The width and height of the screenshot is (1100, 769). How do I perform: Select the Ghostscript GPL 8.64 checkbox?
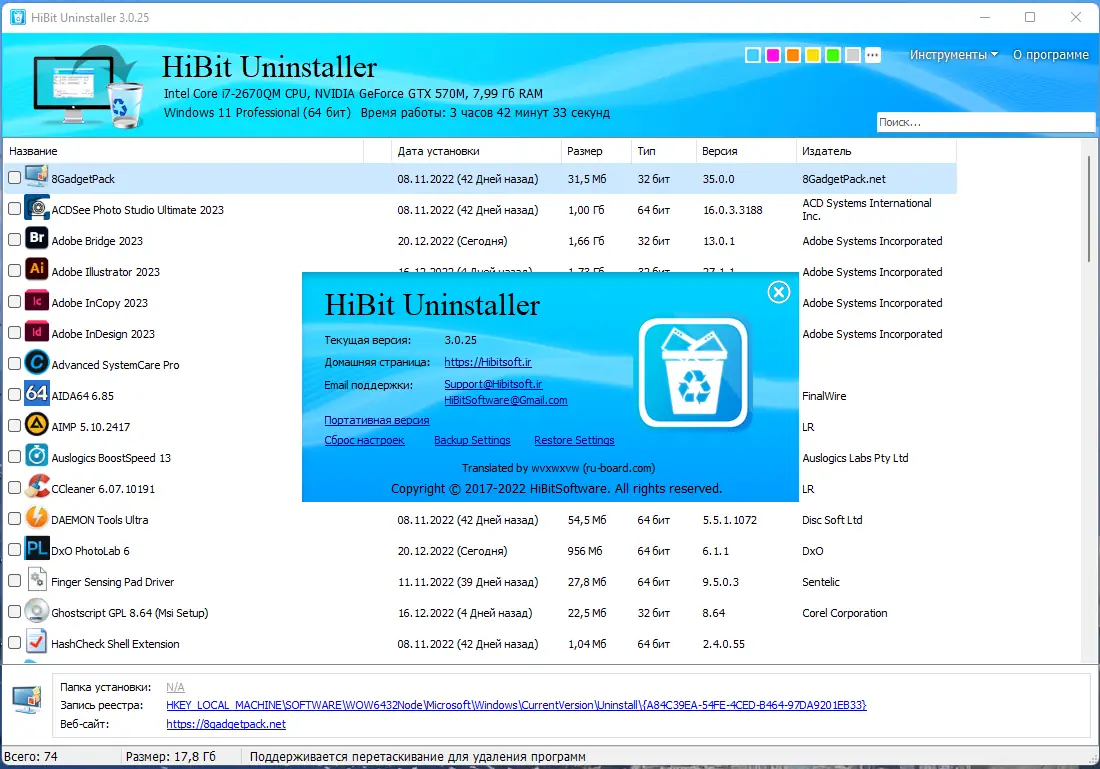(x=15, y=612)
